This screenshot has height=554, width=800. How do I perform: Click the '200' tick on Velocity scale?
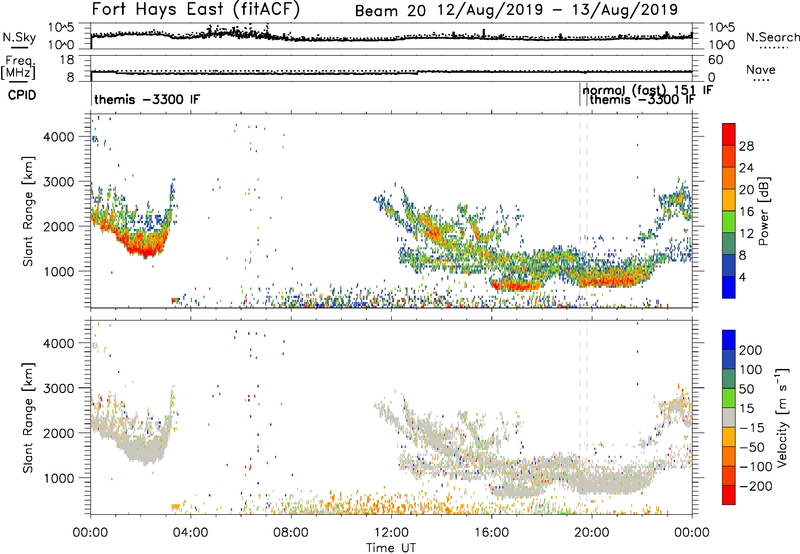(x=751, y=350)
